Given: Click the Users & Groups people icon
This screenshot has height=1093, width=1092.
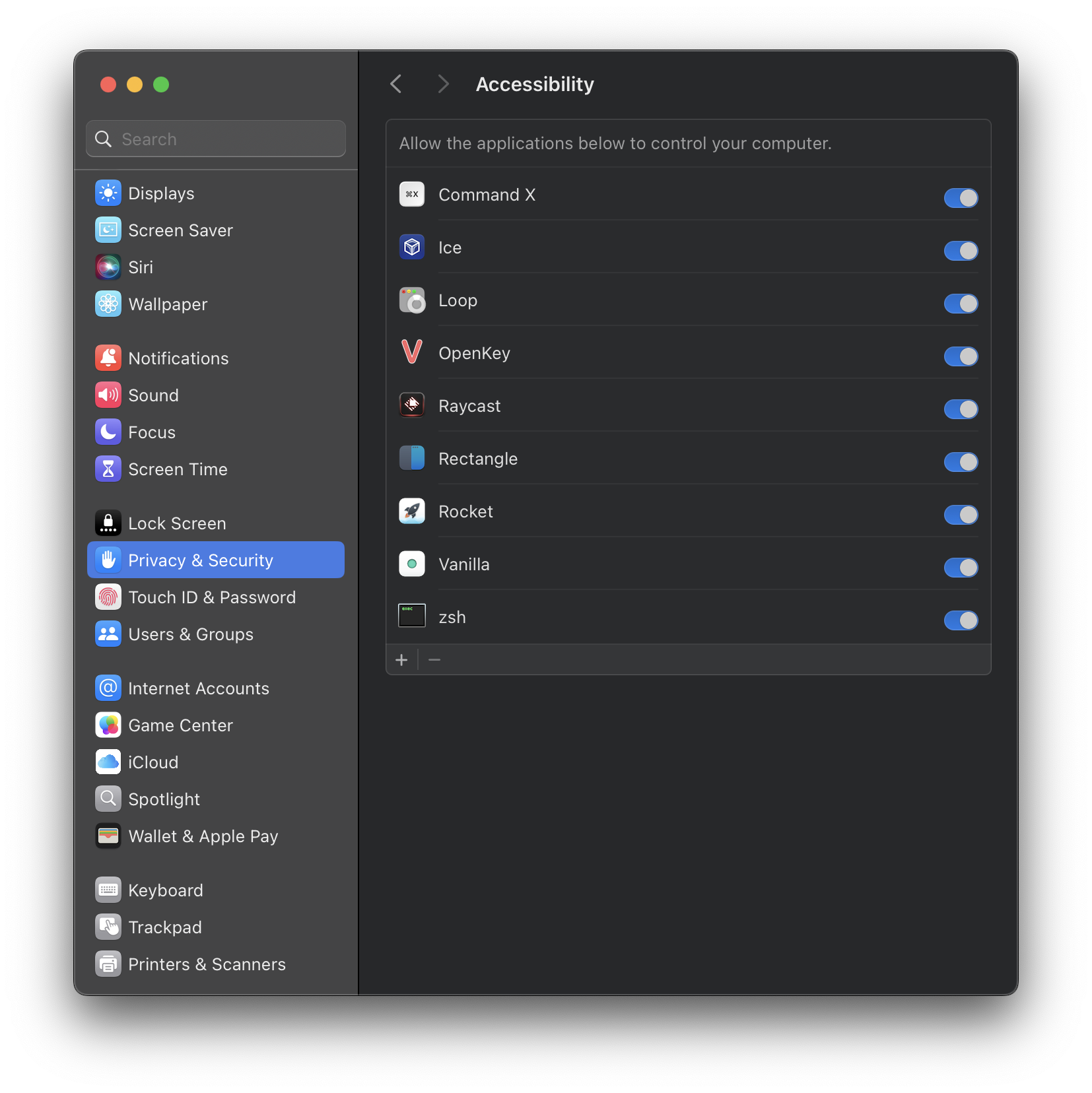Looking at the screenshot, I should [108, 634].
